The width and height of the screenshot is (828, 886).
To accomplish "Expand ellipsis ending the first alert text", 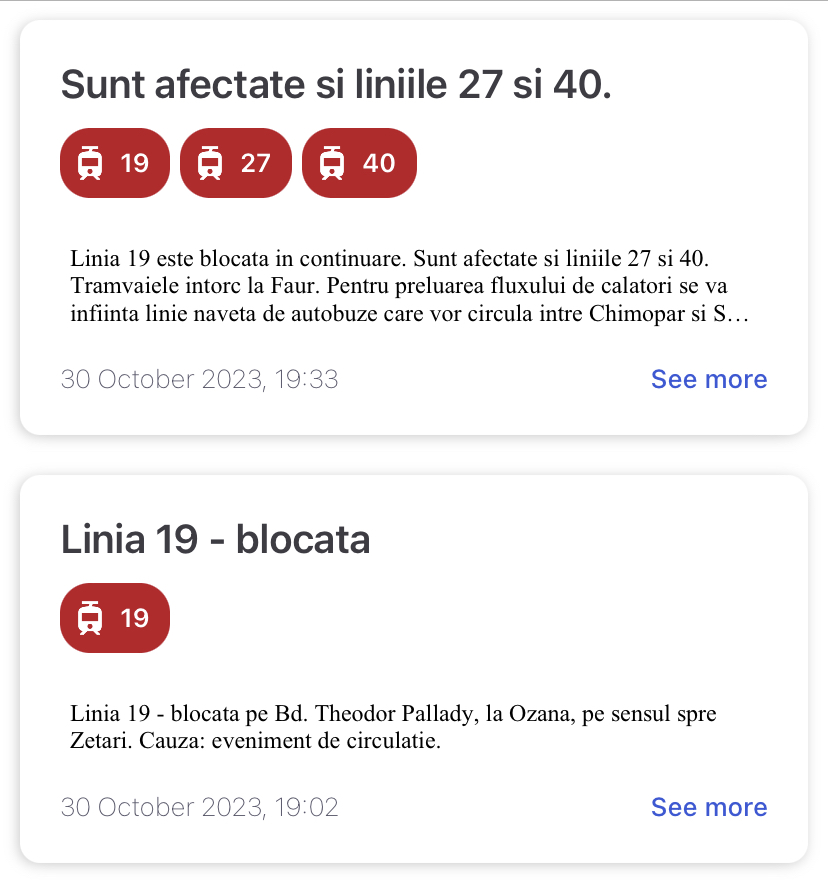I will [738, 315].
